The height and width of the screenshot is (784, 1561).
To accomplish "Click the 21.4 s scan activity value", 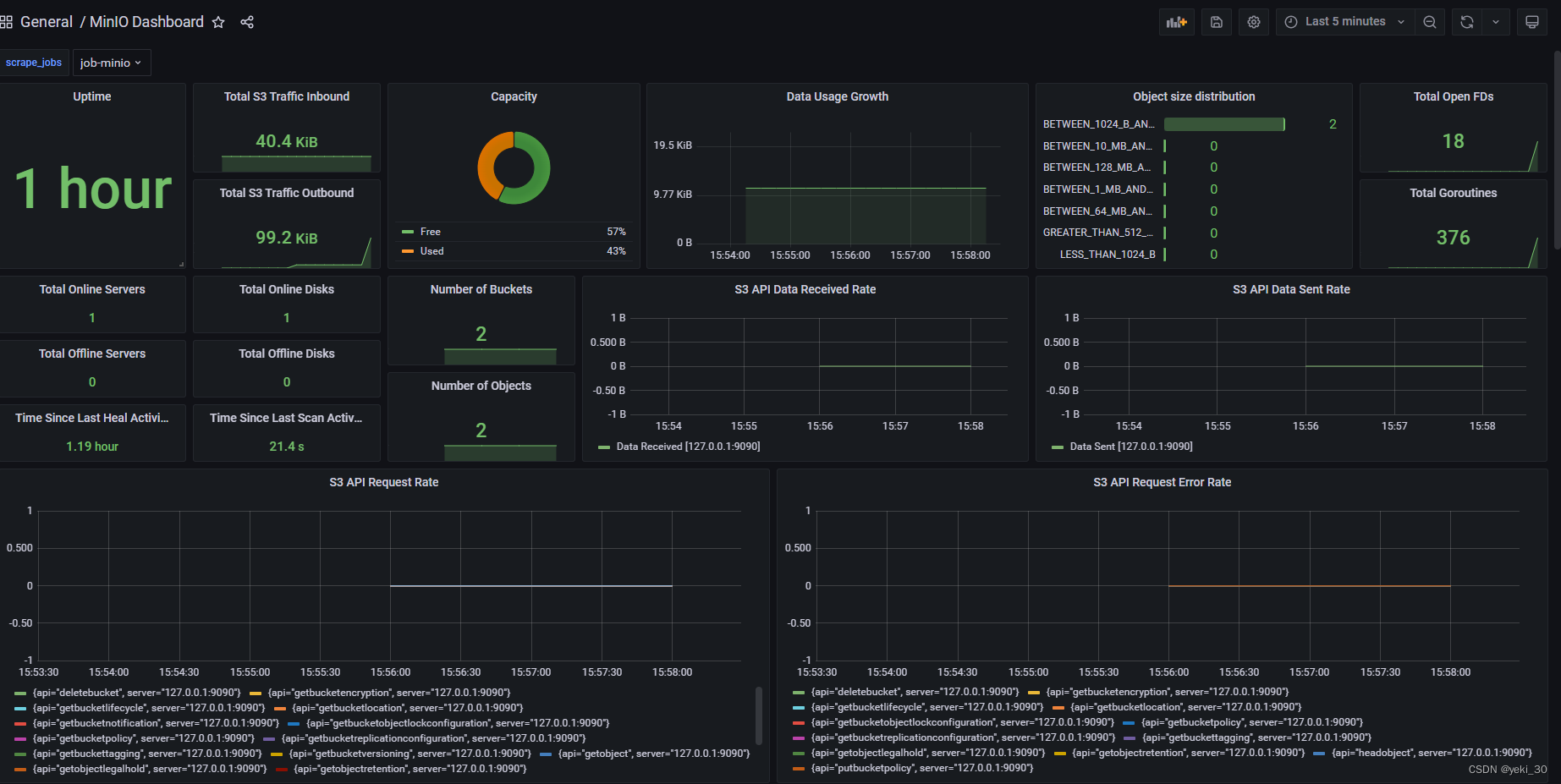I will (287, 447).
